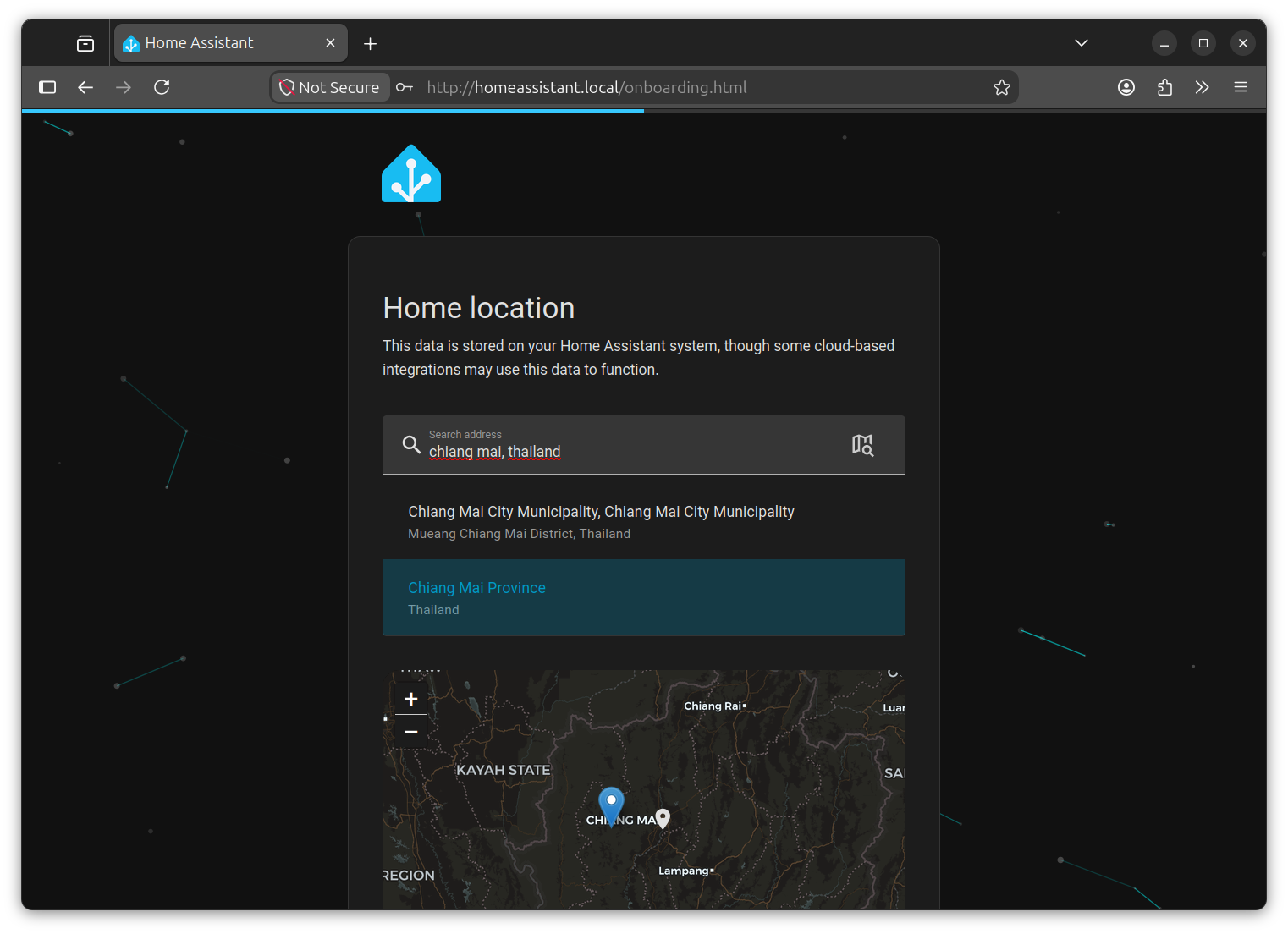The image size is (1288, 934).
Task: Zoom in on the map
Action: (411, 699)
